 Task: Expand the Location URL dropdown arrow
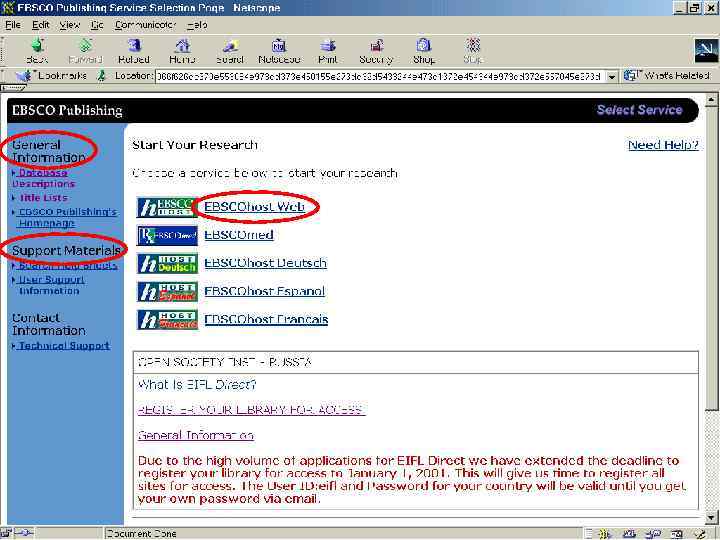(x=612, y=77)
